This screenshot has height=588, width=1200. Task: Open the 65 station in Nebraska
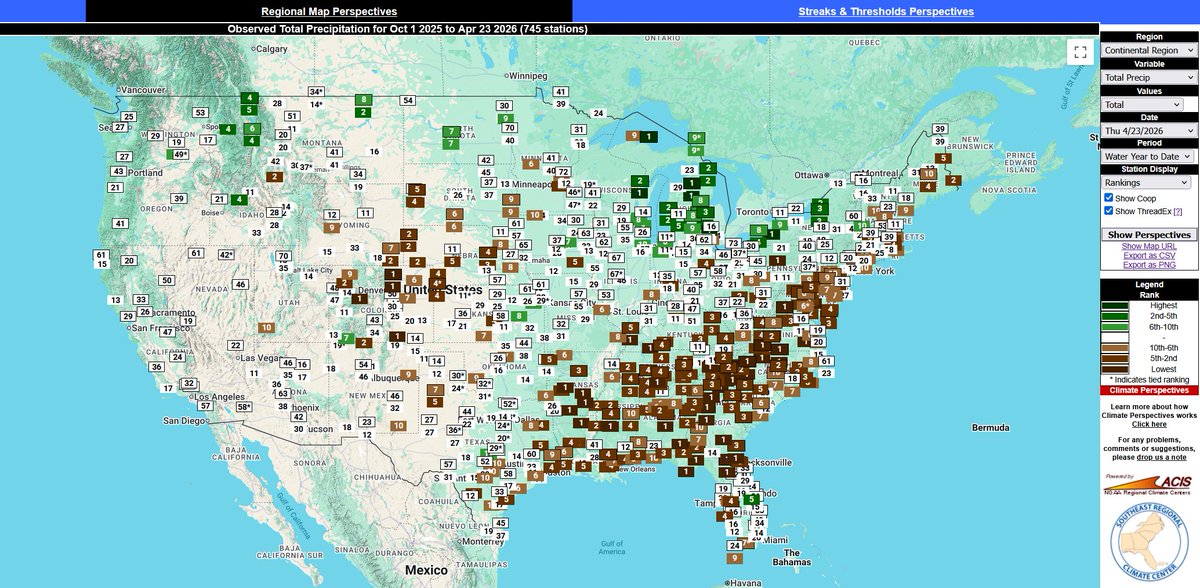point(524,245)
